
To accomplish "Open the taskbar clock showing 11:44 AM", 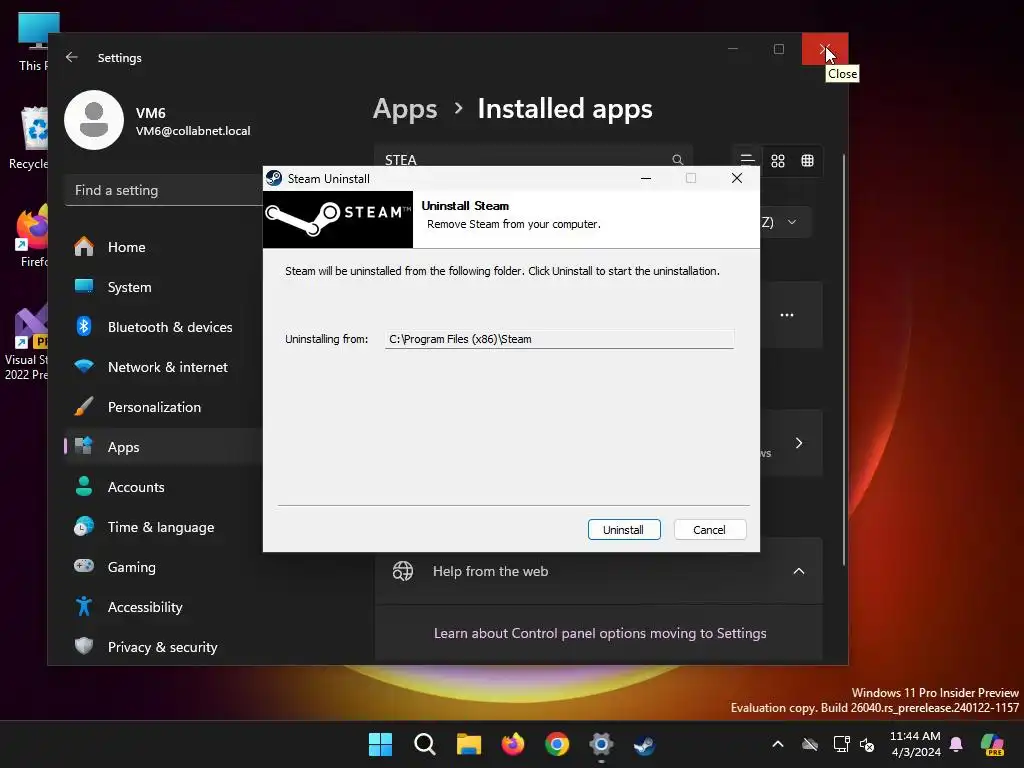I will click(x=916, y=744).
